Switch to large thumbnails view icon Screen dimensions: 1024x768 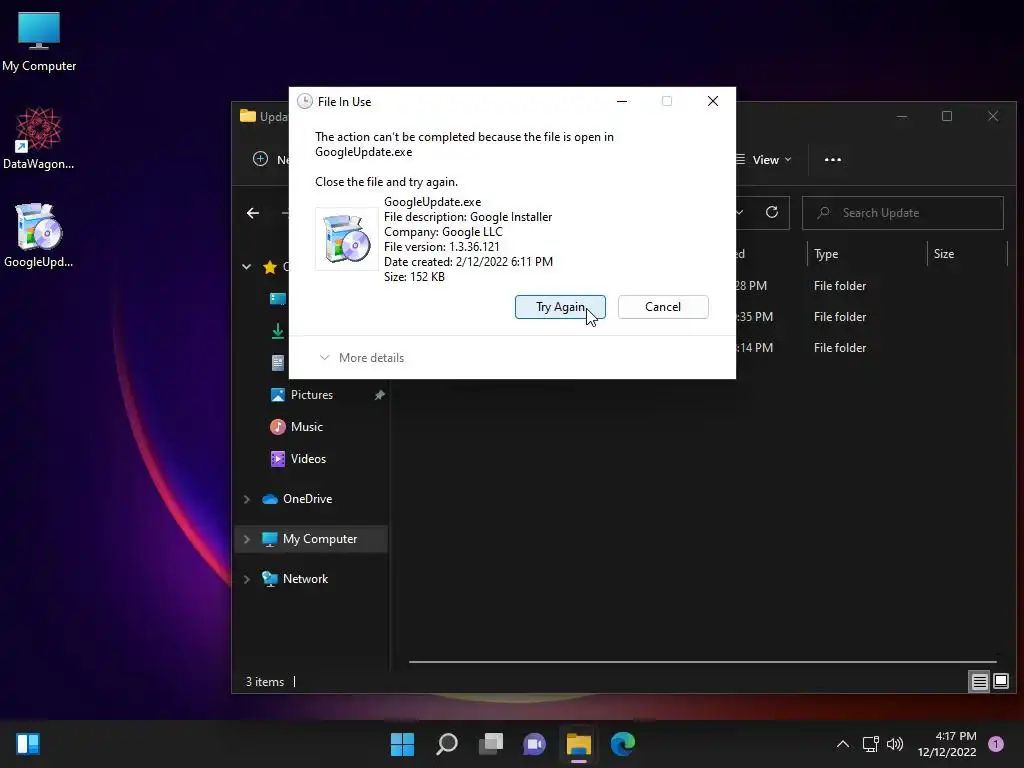(1000, 682)
